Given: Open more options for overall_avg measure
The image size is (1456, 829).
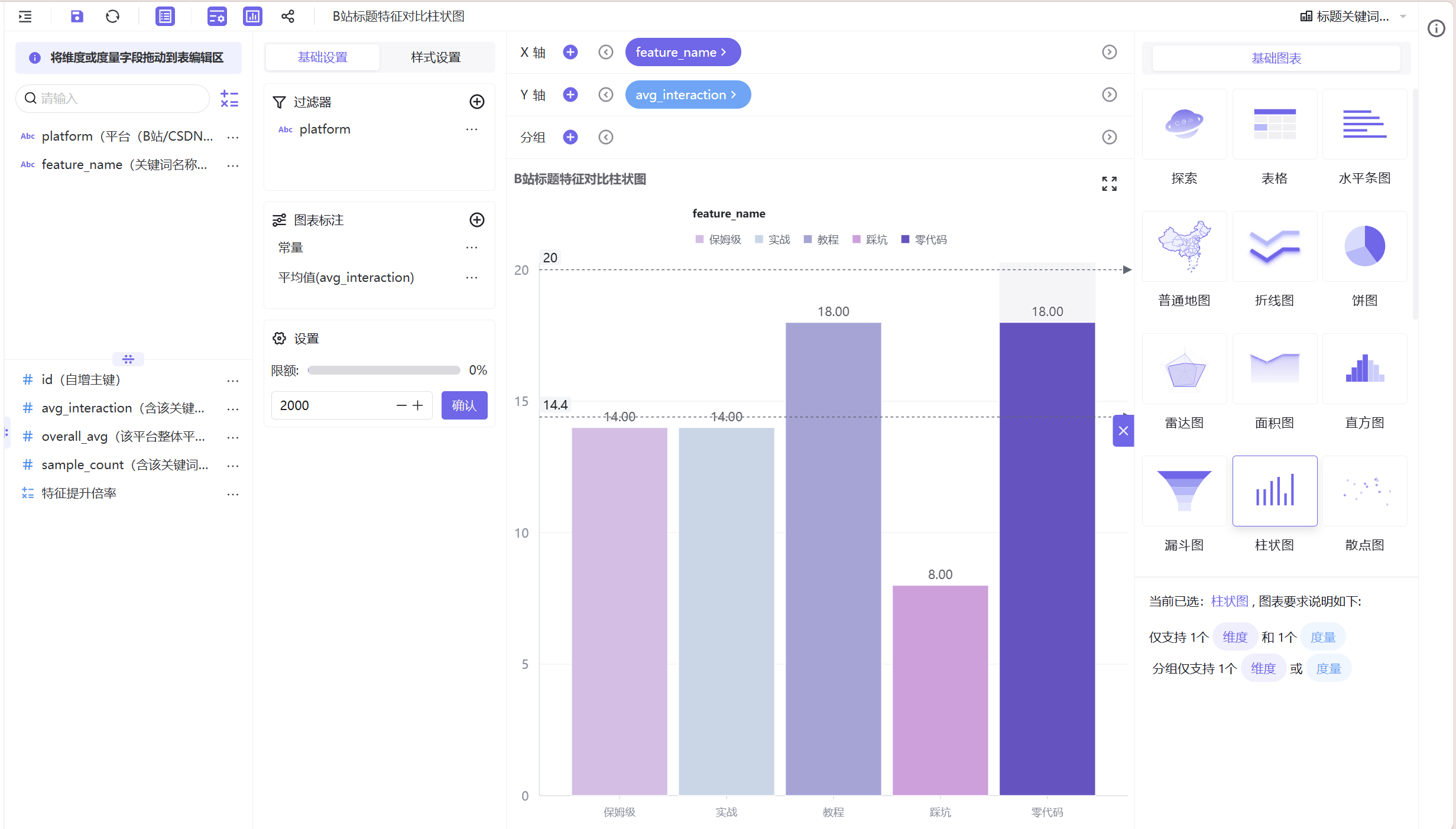Looking at the screenshot, I should pos(233,437).
